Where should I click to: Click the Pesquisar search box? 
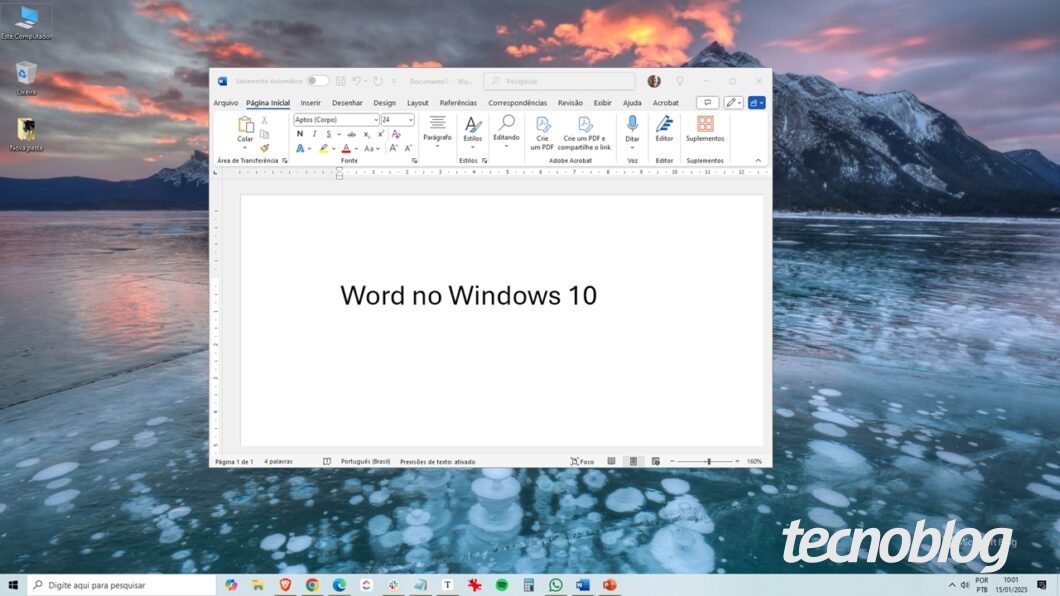[x=560, y=81]
